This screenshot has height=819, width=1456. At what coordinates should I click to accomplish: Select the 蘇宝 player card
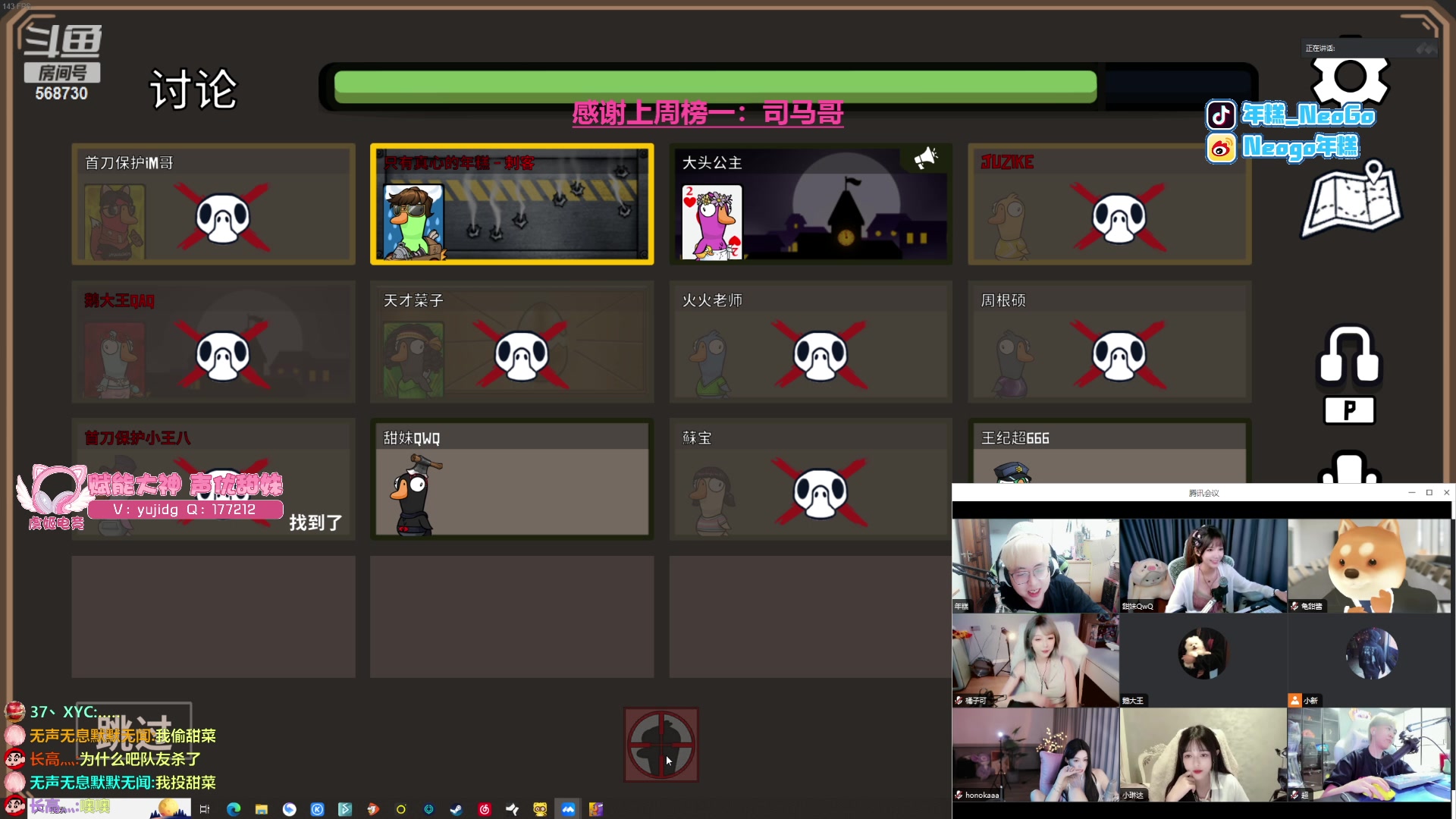tap(810, 479)
